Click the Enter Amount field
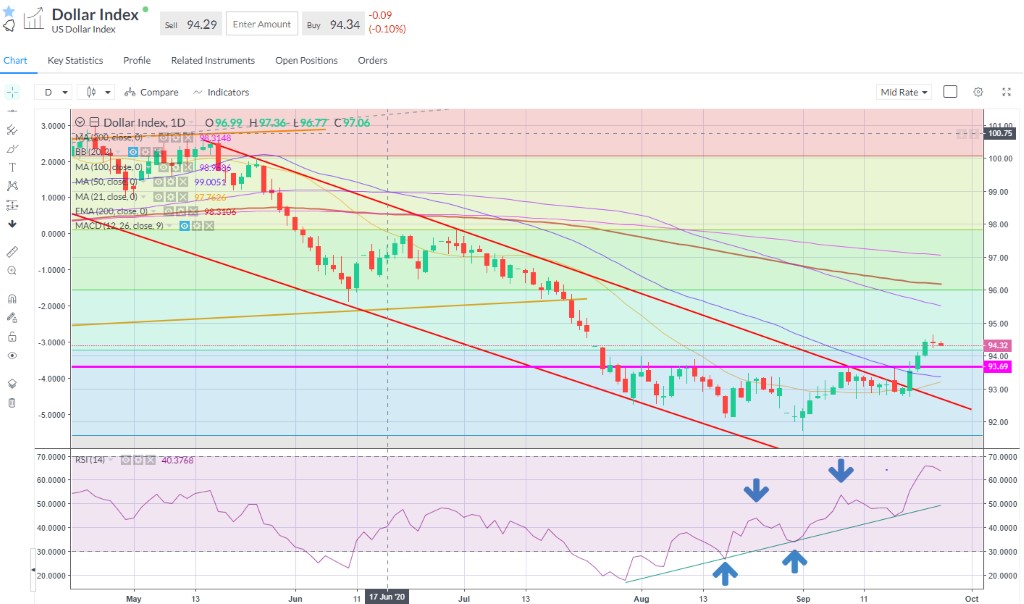The image size is (1024, 604). [262, 24]
